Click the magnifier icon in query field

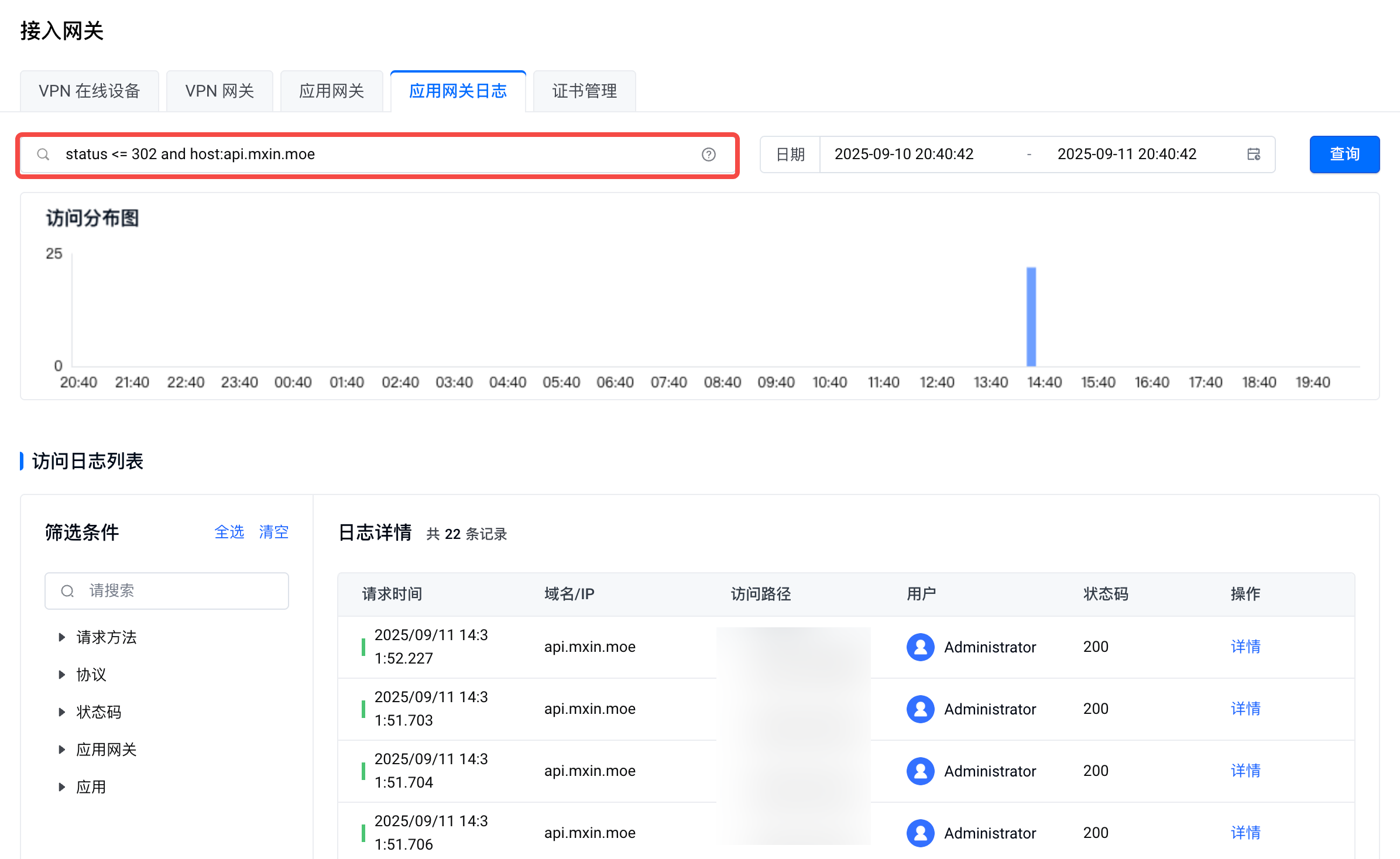click(x=43, y=154)
